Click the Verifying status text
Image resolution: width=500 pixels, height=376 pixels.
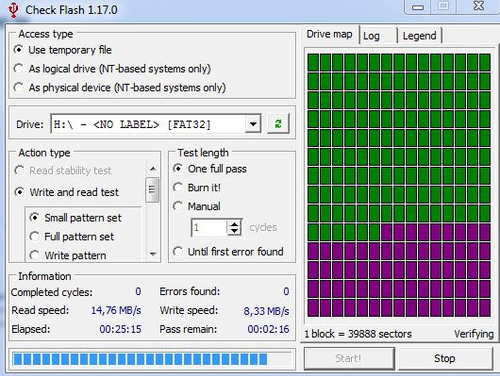click(x=474, y=334)
